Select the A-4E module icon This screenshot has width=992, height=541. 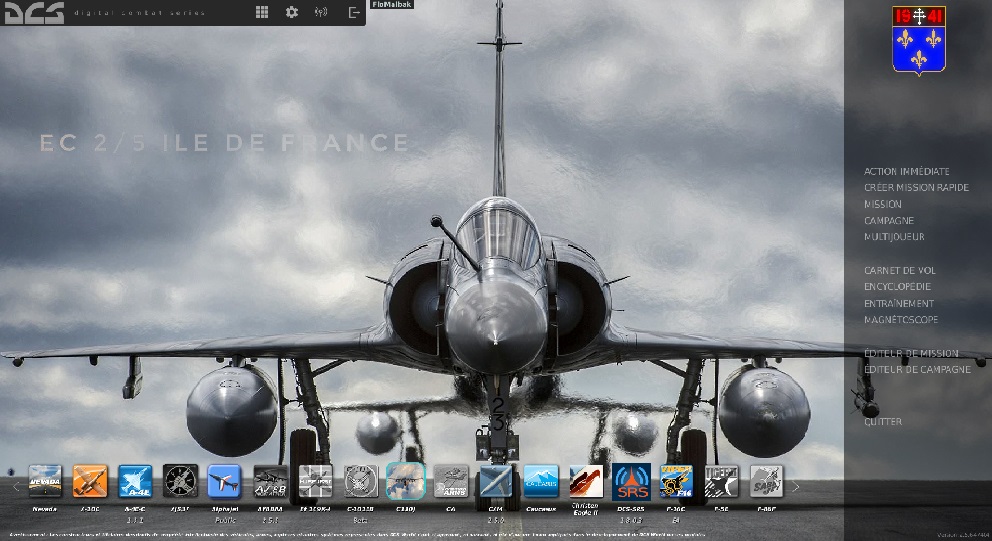tap(135, 481)
